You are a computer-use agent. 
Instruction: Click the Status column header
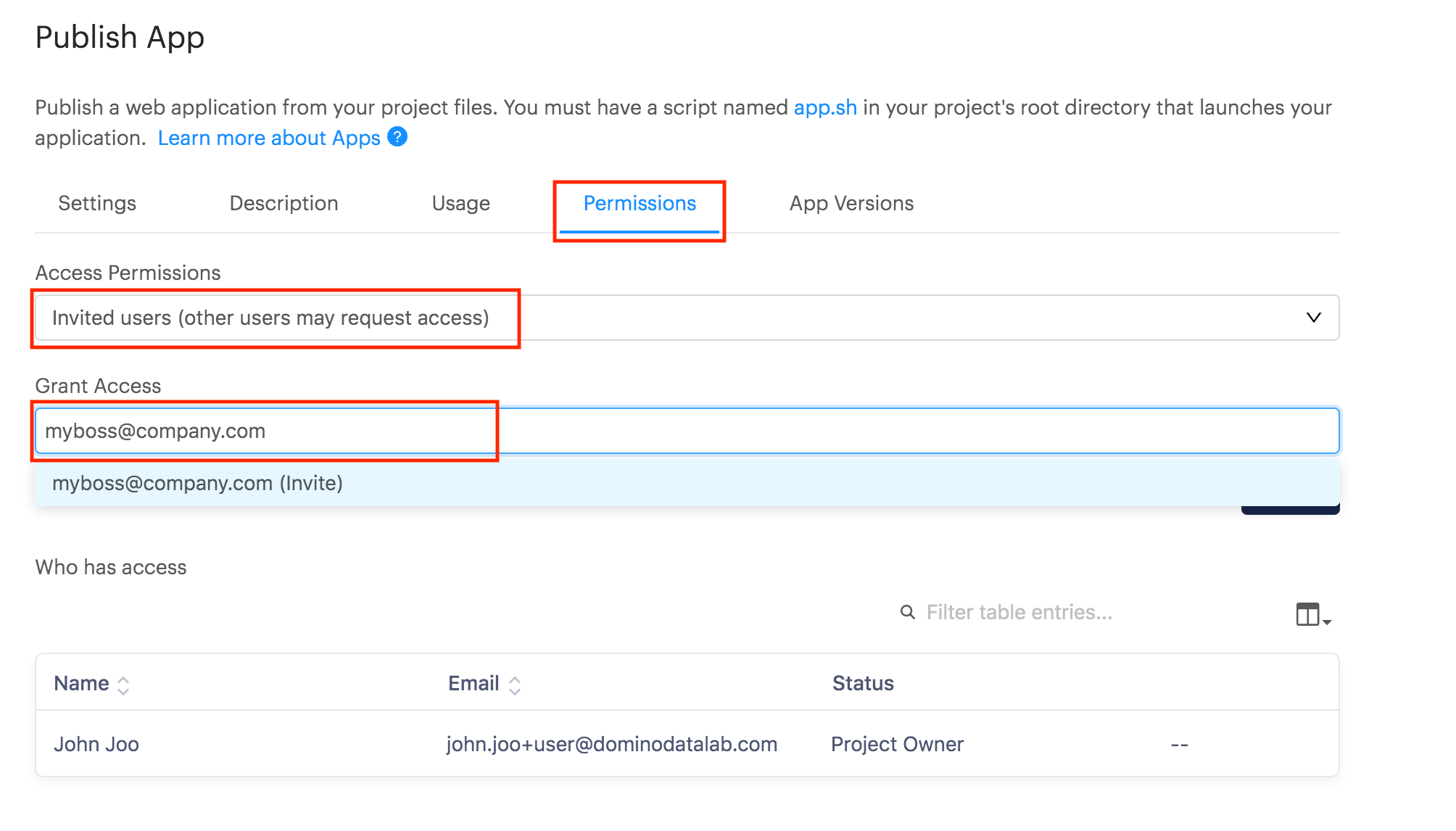[x=863, y=683]
